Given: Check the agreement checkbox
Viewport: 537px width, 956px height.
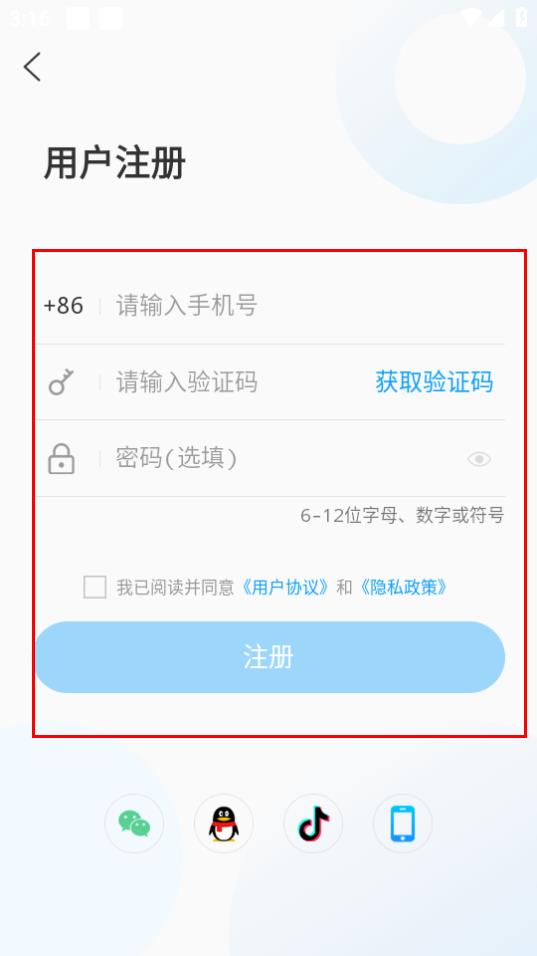Looking at the screenshot, I should [95, 587].
